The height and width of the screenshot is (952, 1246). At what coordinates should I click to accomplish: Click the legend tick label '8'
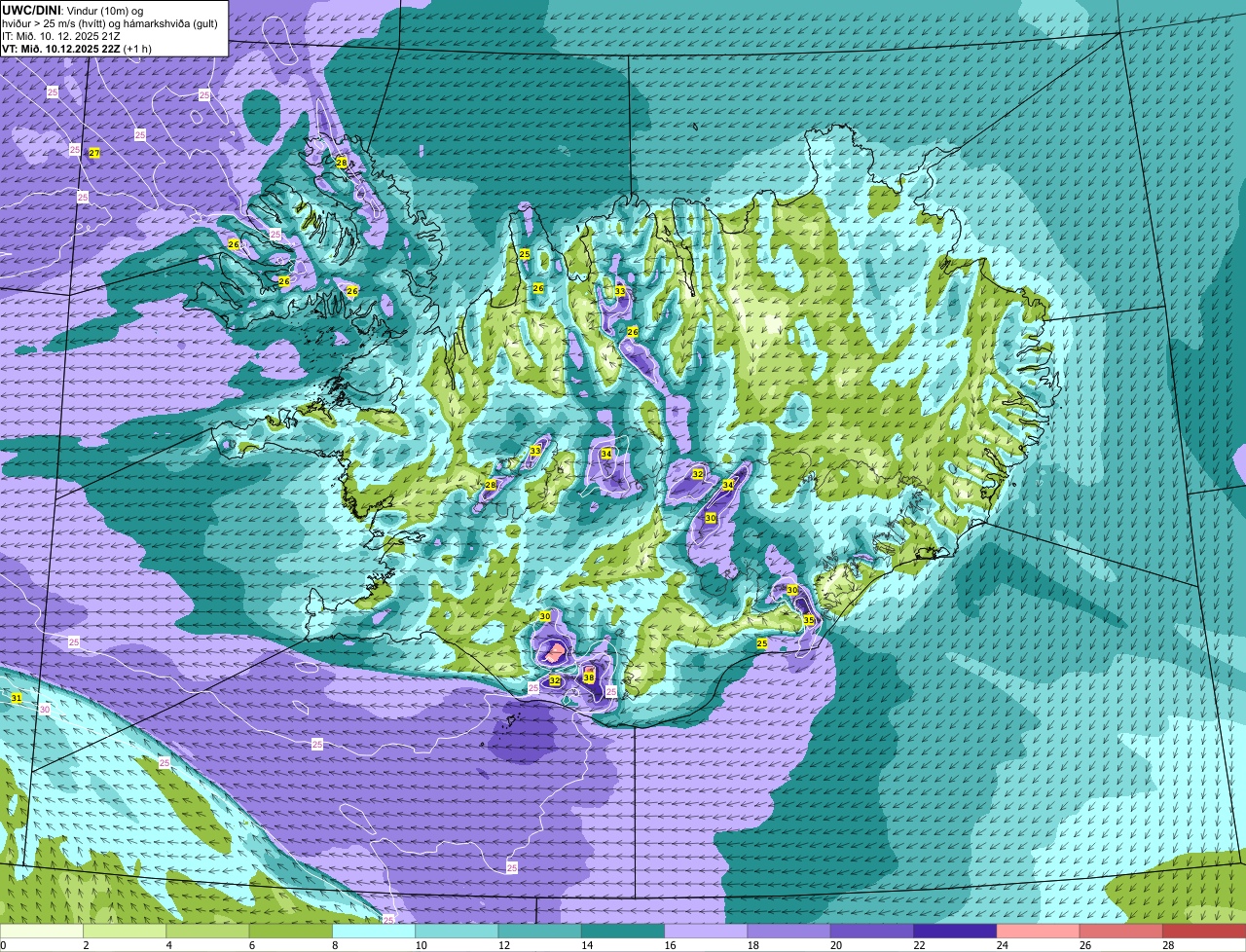(333, 945)
